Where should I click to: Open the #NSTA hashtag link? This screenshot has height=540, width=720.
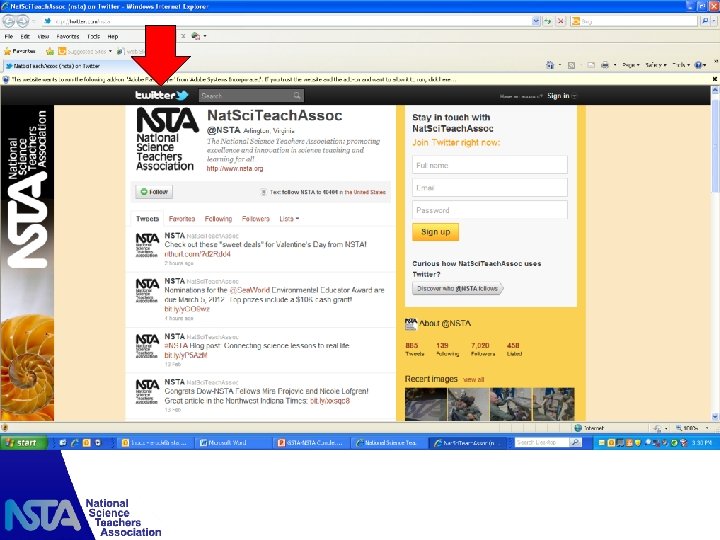[x=176, y=345]
